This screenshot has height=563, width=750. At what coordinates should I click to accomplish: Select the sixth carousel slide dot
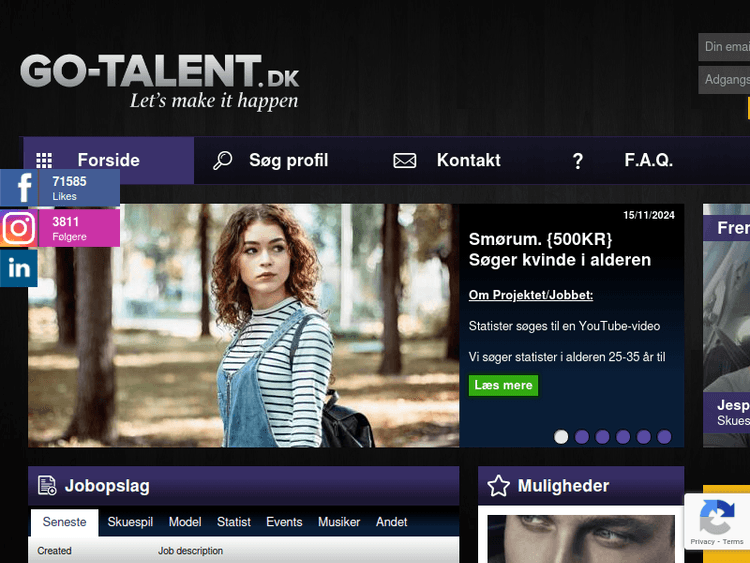coord(664,437)
